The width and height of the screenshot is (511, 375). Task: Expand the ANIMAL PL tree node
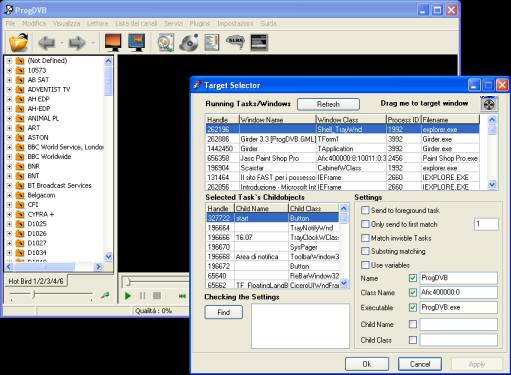pos(9,119)
